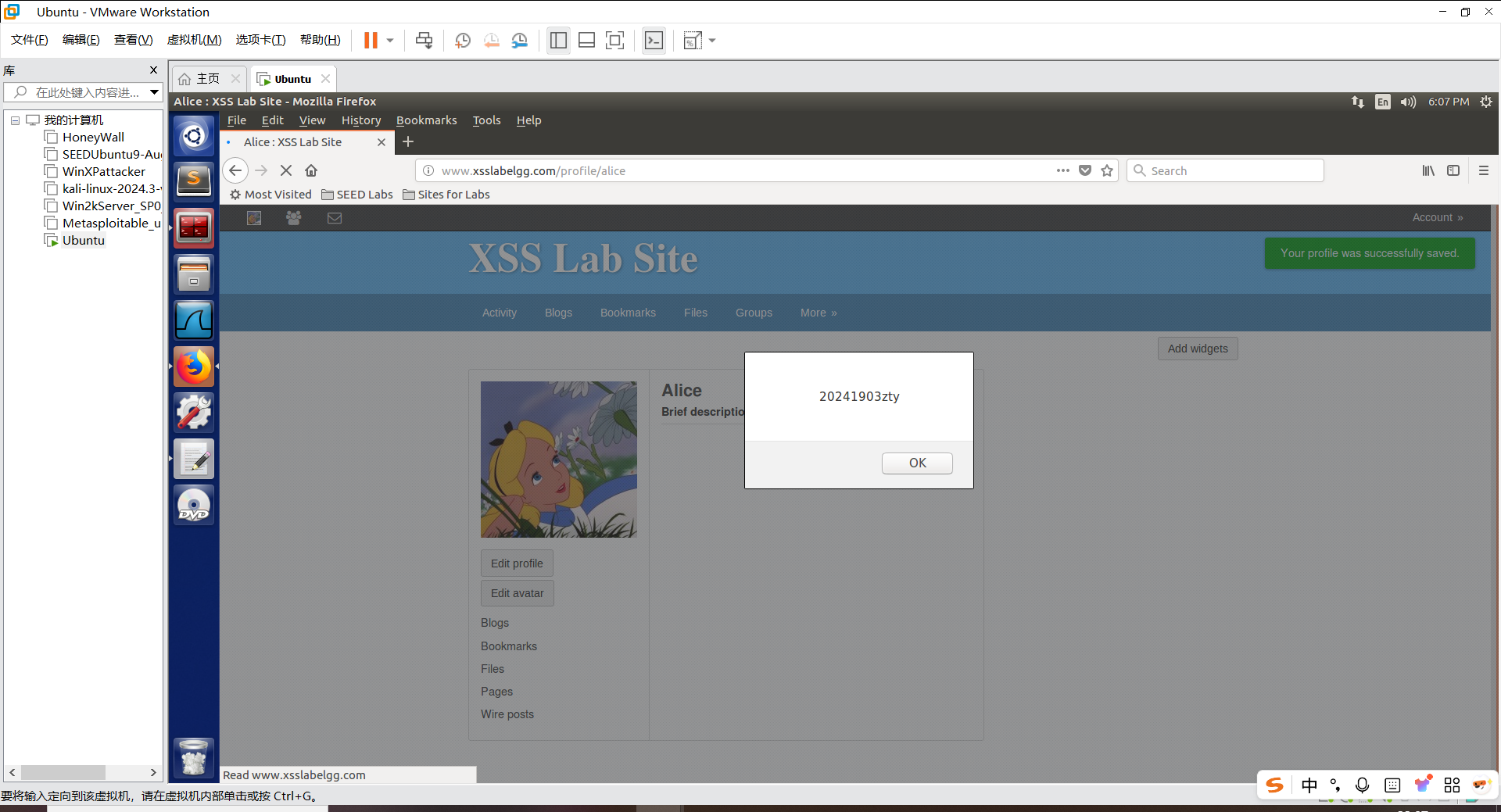Open Firefox library icon
The width and height of the screenshot is (1501, 812).
pos(1428,170)
